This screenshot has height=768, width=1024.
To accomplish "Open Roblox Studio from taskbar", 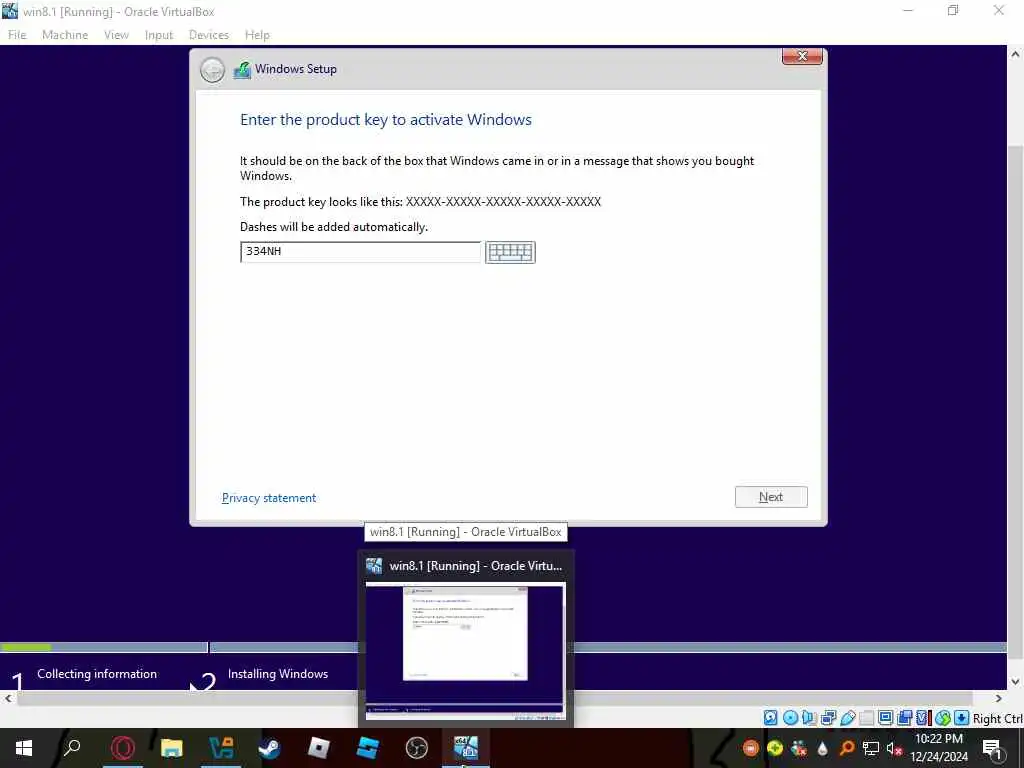I will (x=368, y=748).
